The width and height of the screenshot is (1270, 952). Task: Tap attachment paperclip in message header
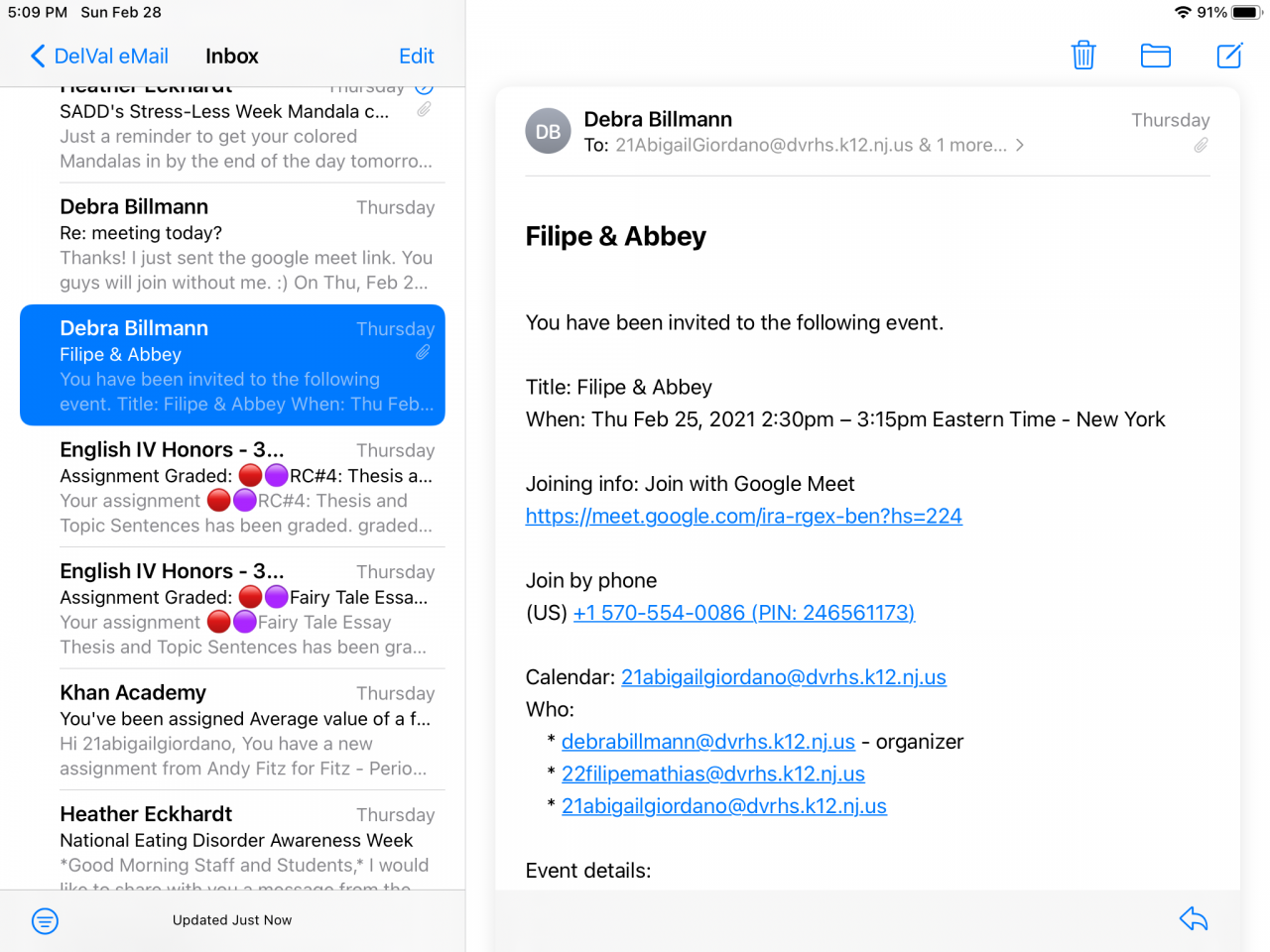click(1201, 145)
